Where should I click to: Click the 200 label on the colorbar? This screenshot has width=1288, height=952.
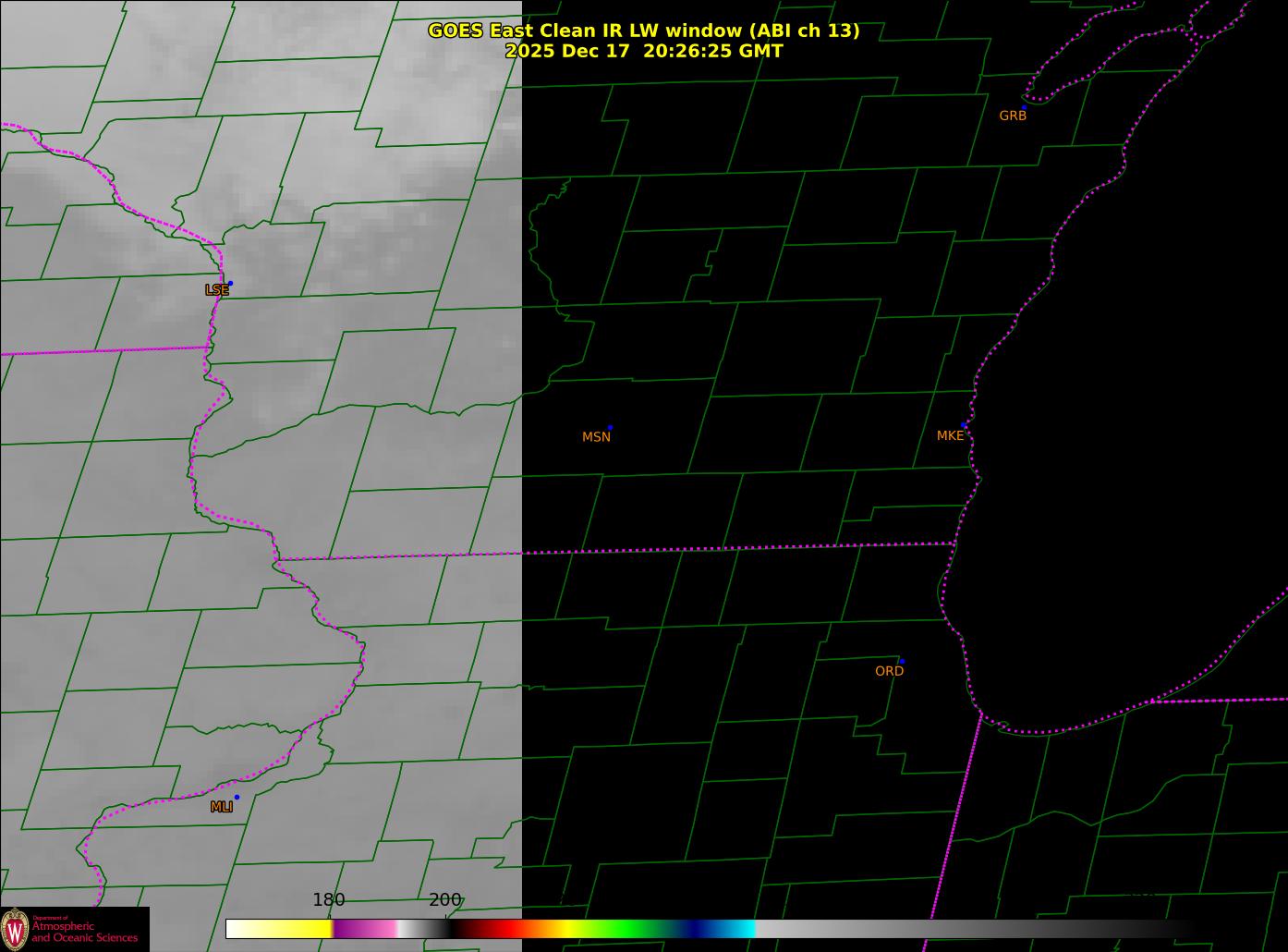(x=444, y=899)
